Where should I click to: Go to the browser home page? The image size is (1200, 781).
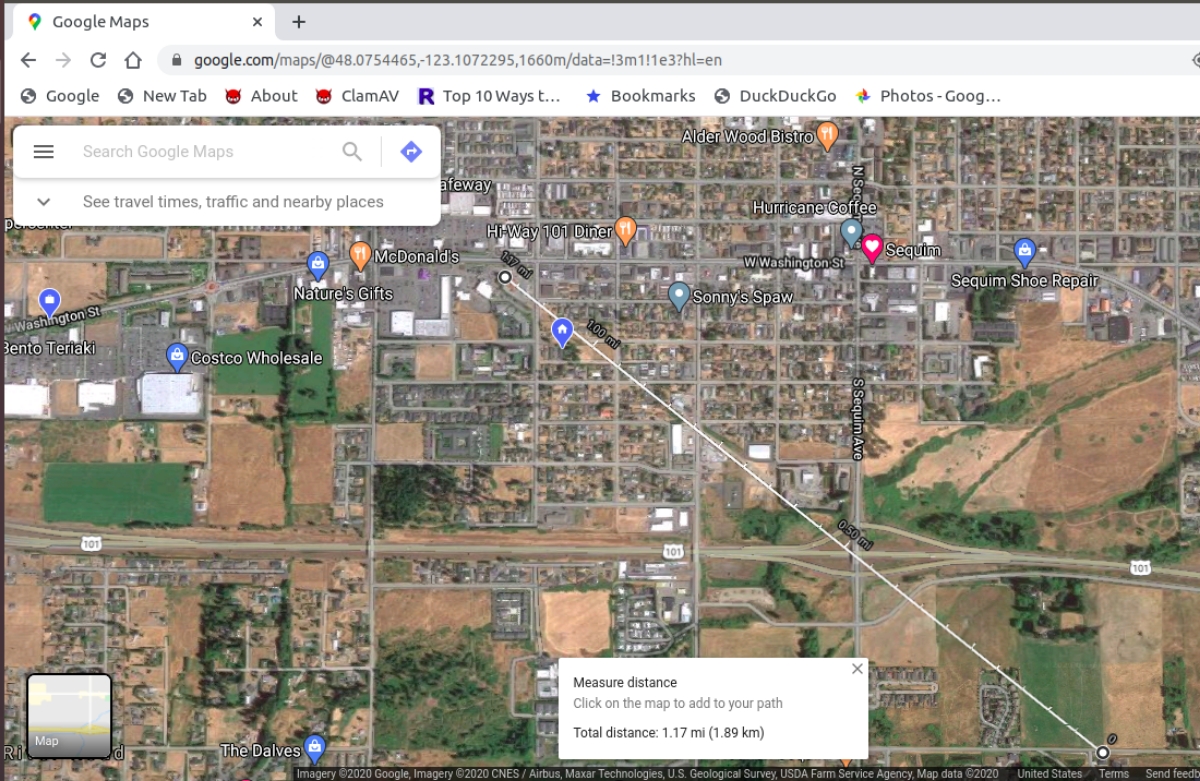[133, 60]
